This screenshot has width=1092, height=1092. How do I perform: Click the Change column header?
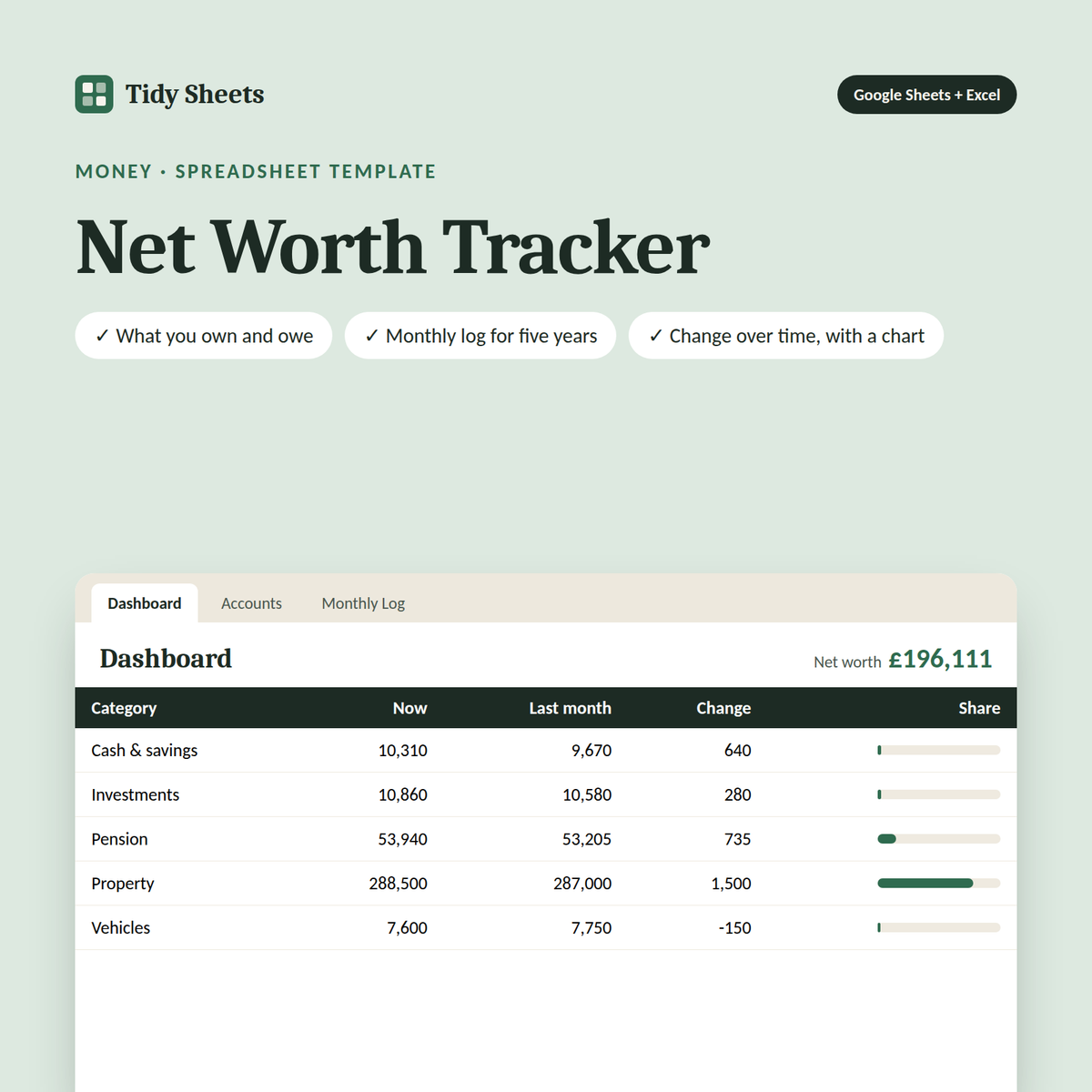click(723, 708)
